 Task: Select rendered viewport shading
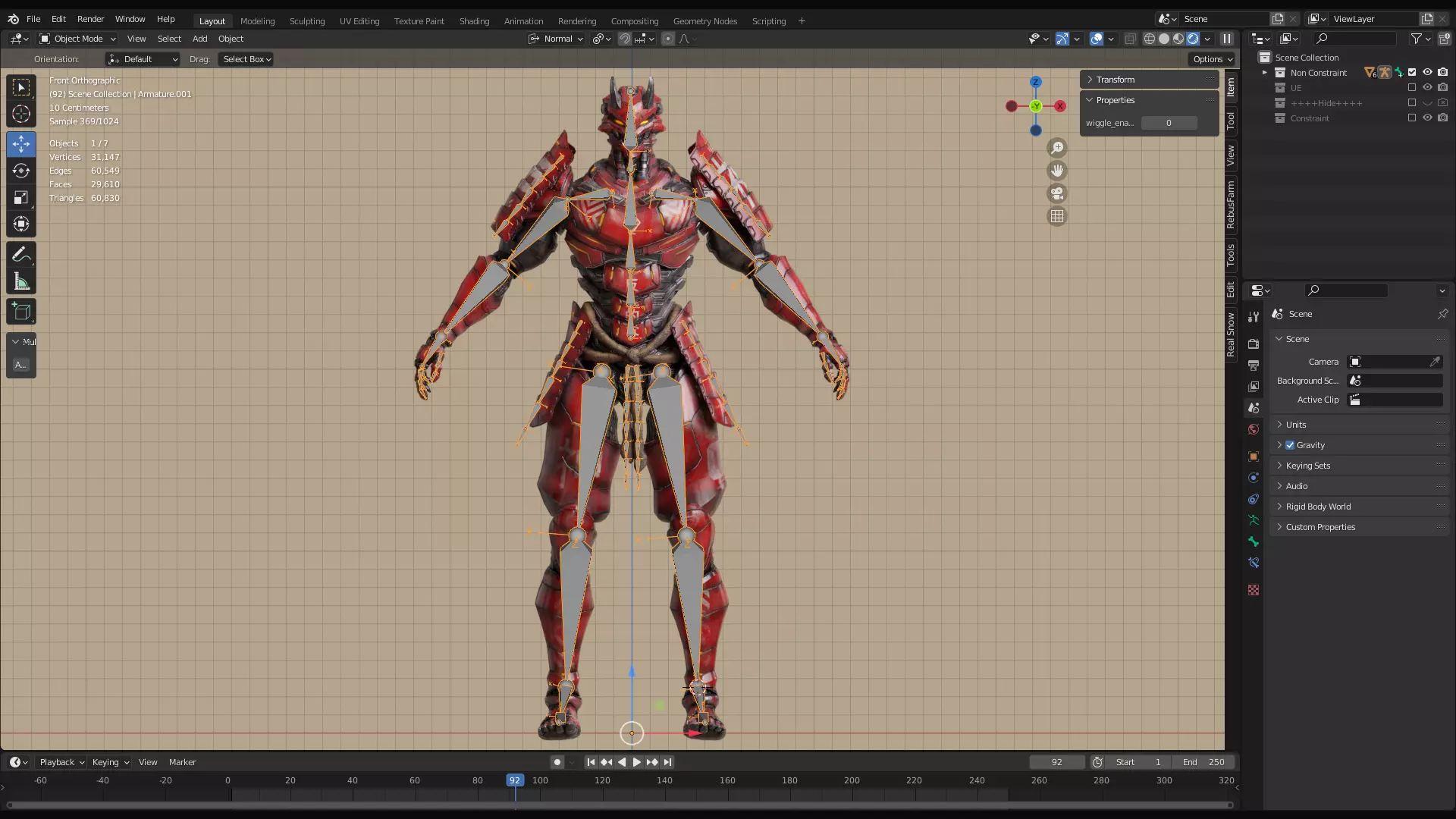click(1193, 39)
